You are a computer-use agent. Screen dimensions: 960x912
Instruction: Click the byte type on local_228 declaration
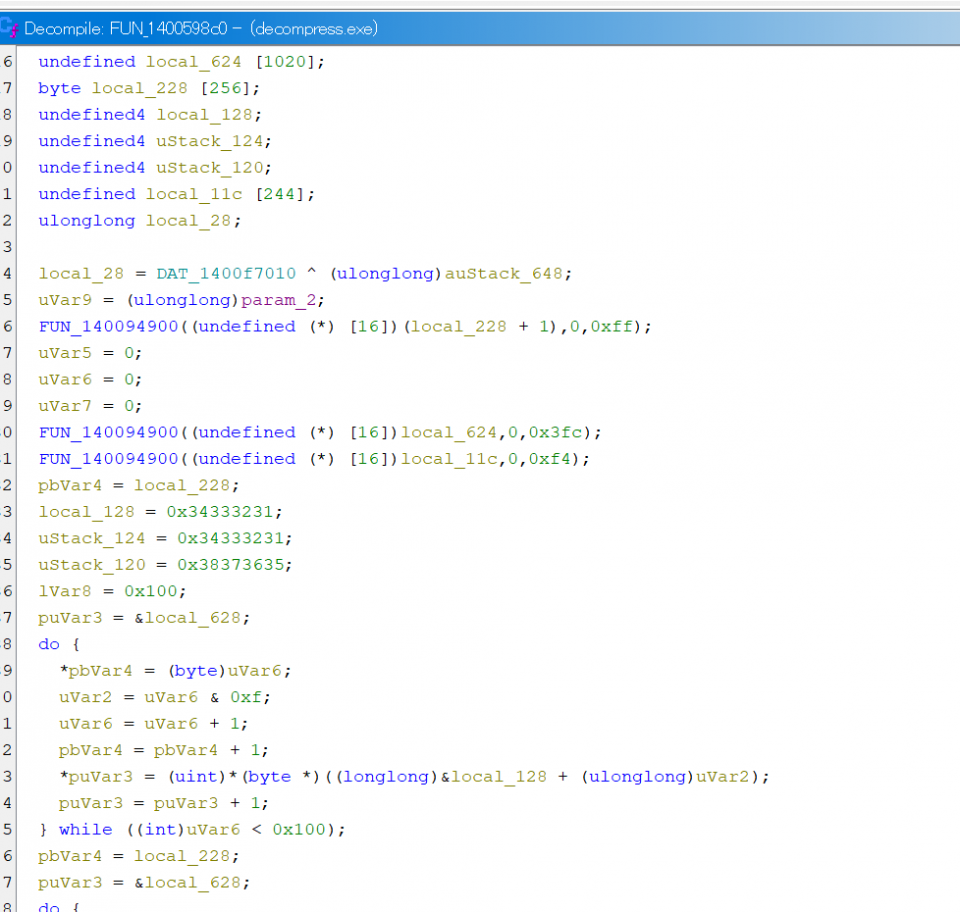tap(59, 88)
